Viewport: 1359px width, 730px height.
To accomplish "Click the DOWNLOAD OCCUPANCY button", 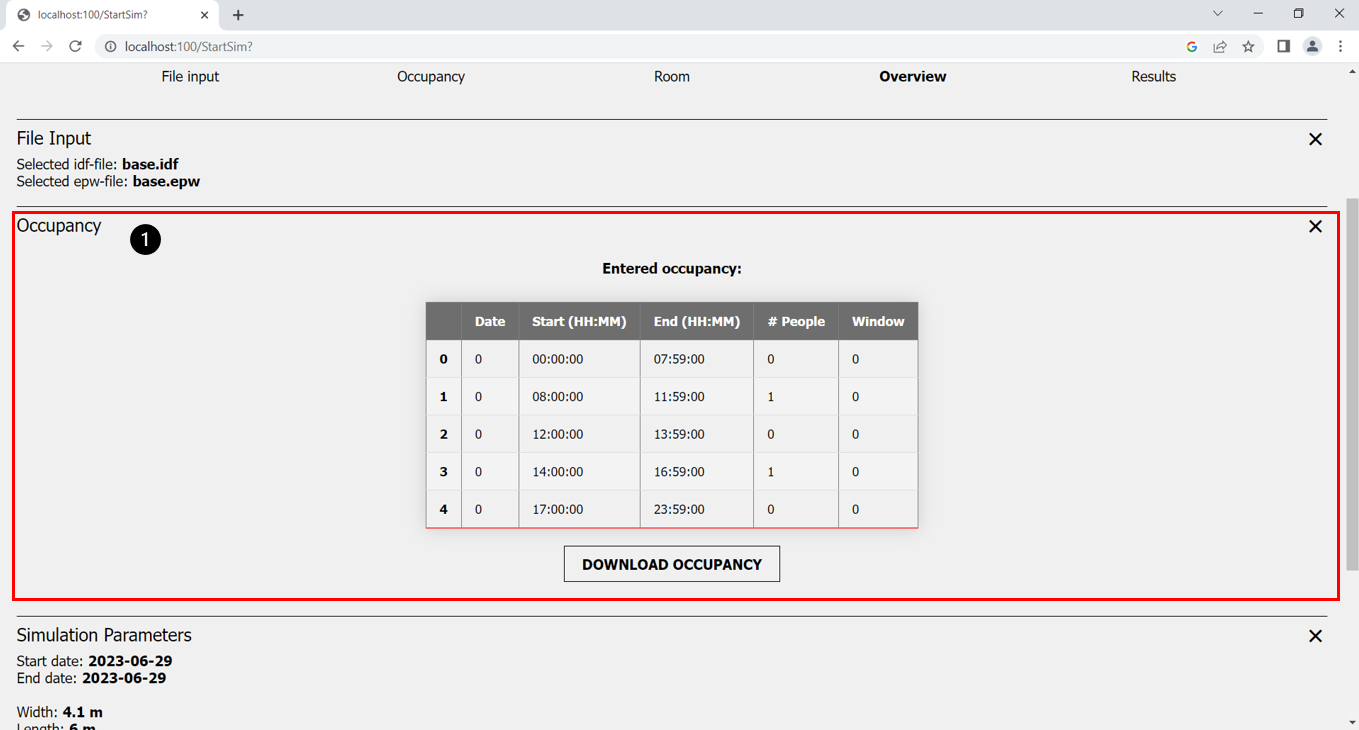I will pos(672,564).
